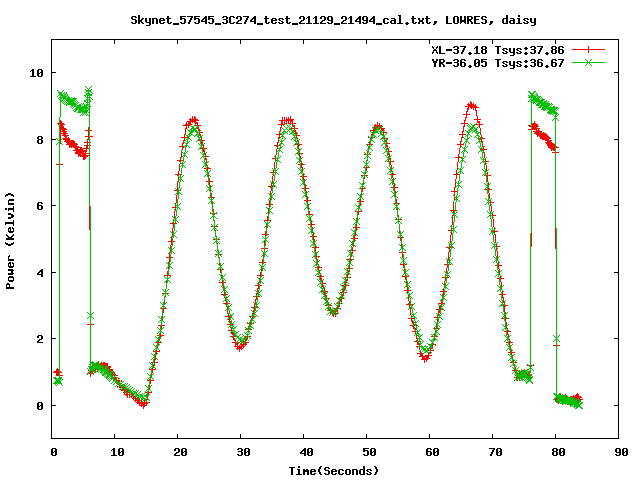Select legend entry YR-36.05 Tsys:36.67

coord(498,63)
